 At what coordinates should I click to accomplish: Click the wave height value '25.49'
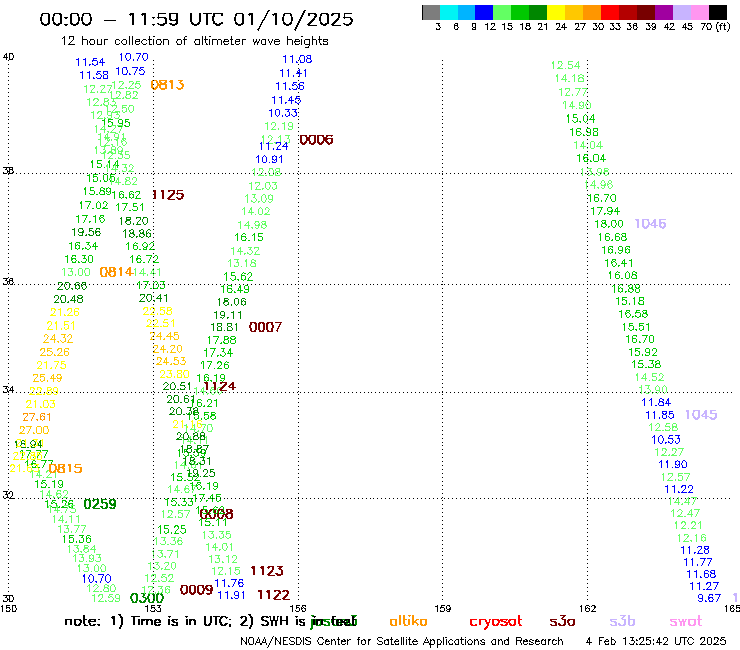[47, 378]
